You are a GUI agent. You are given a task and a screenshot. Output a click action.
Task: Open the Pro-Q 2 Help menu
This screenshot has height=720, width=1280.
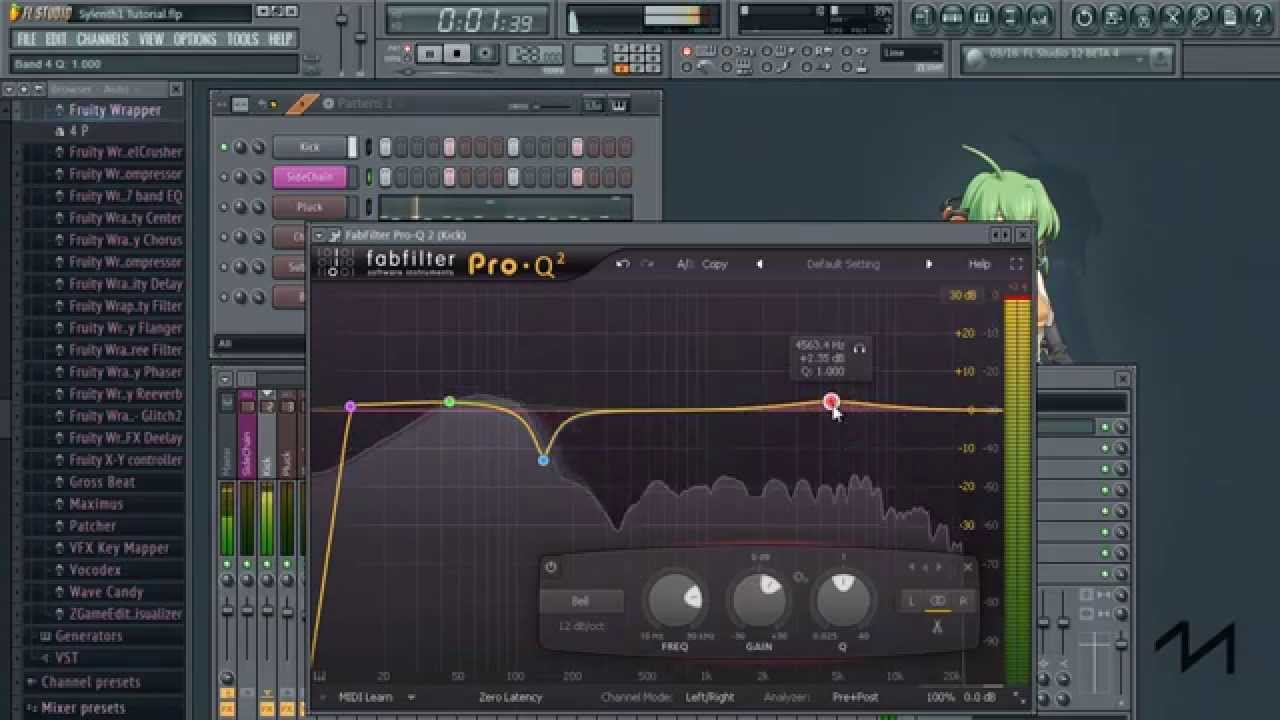pos(979,264)
